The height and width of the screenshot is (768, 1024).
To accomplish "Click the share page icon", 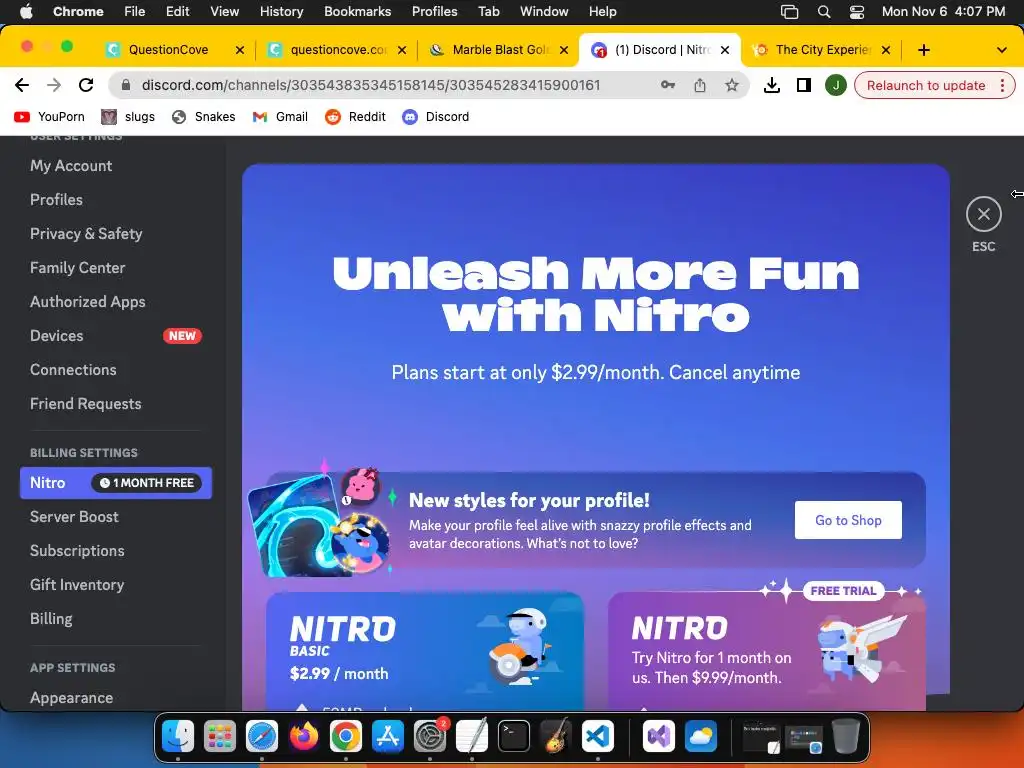I will pos(699,85).
